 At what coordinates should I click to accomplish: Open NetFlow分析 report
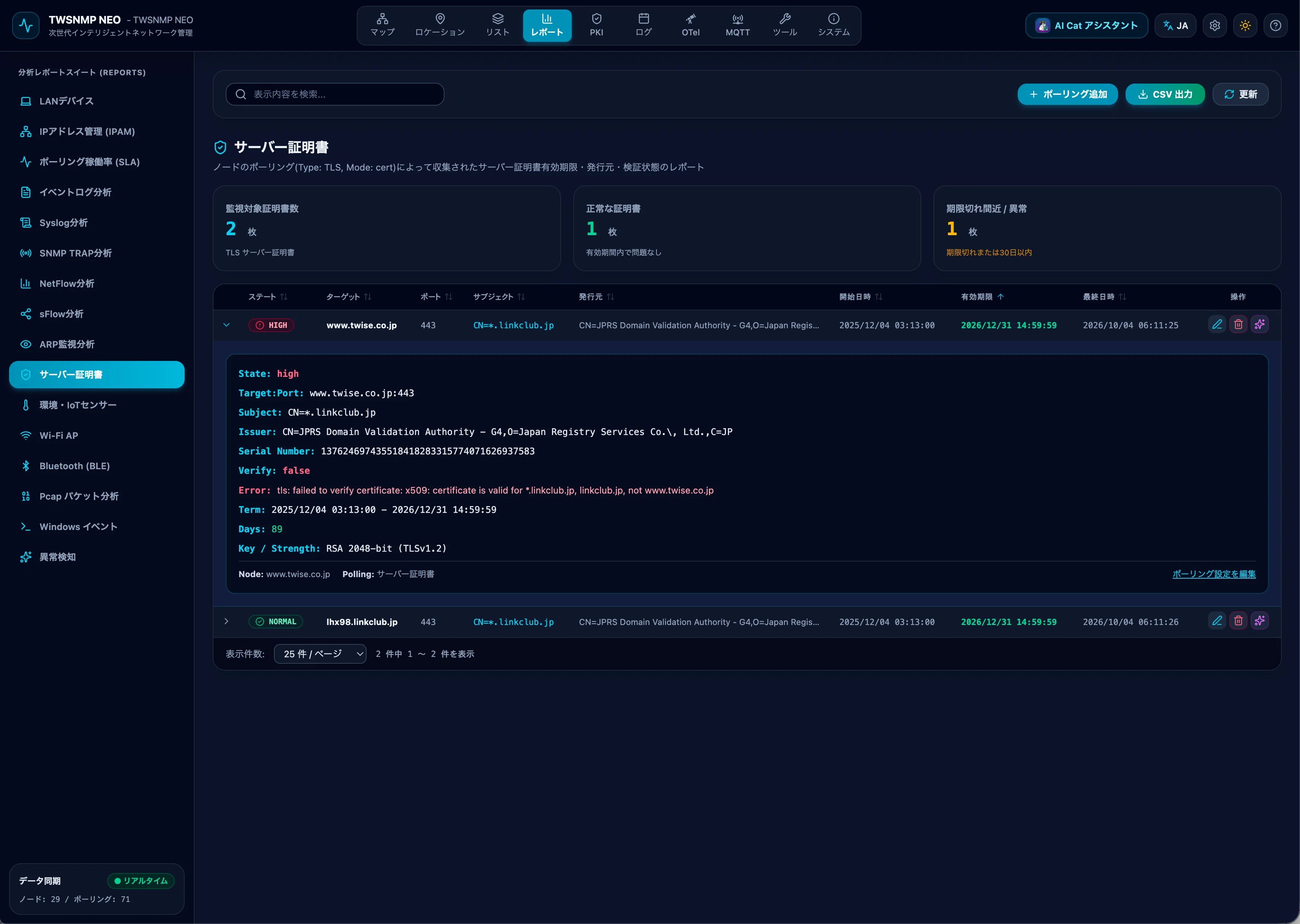[x=97, y=283]
